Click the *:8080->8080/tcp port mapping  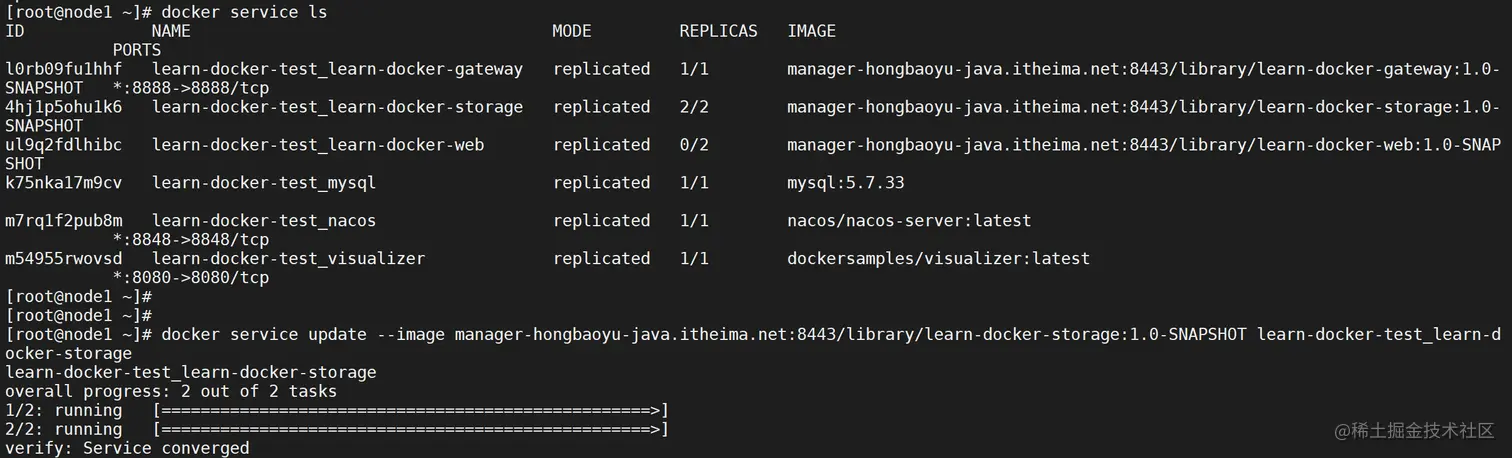click(x=191, y=278)
